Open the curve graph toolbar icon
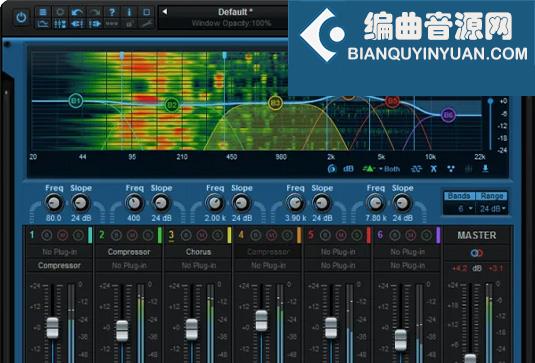 (43, 24)
